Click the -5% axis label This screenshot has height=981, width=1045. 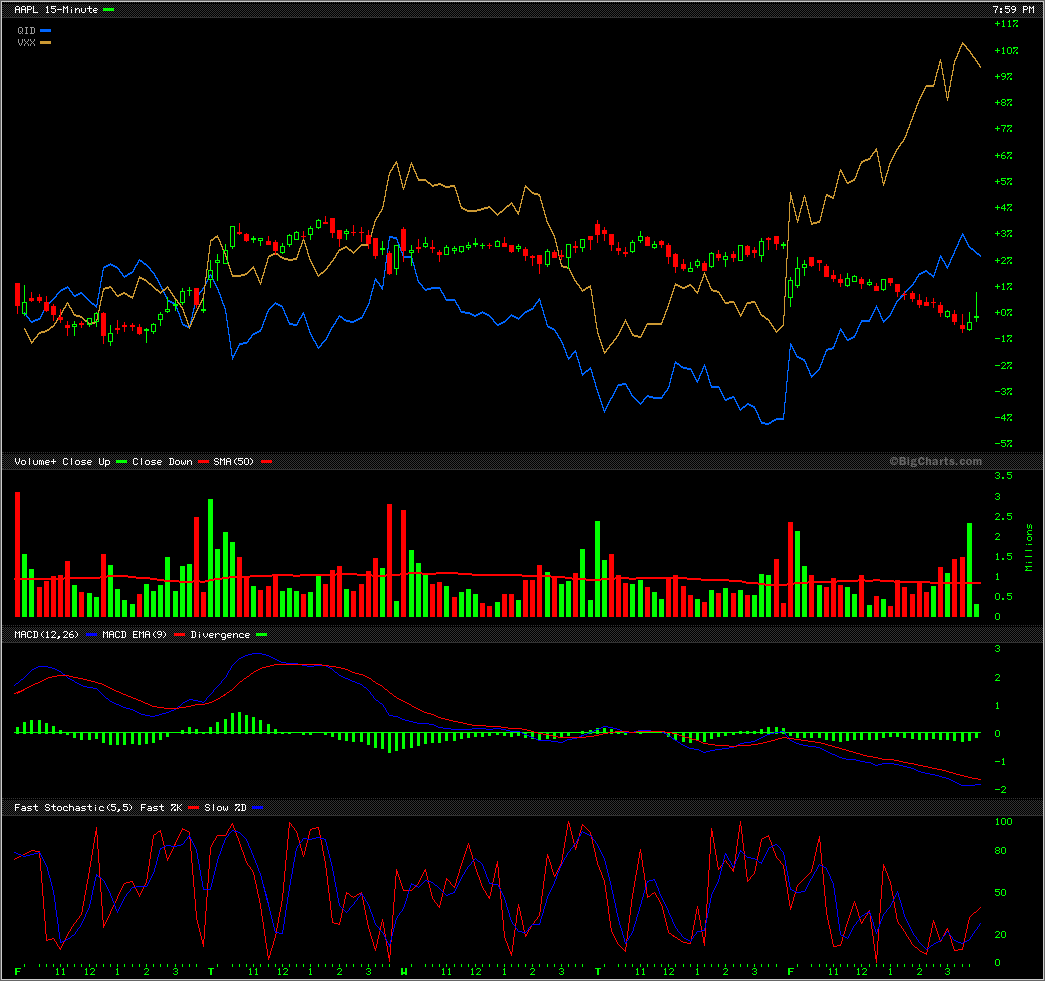coord(1004,443)
